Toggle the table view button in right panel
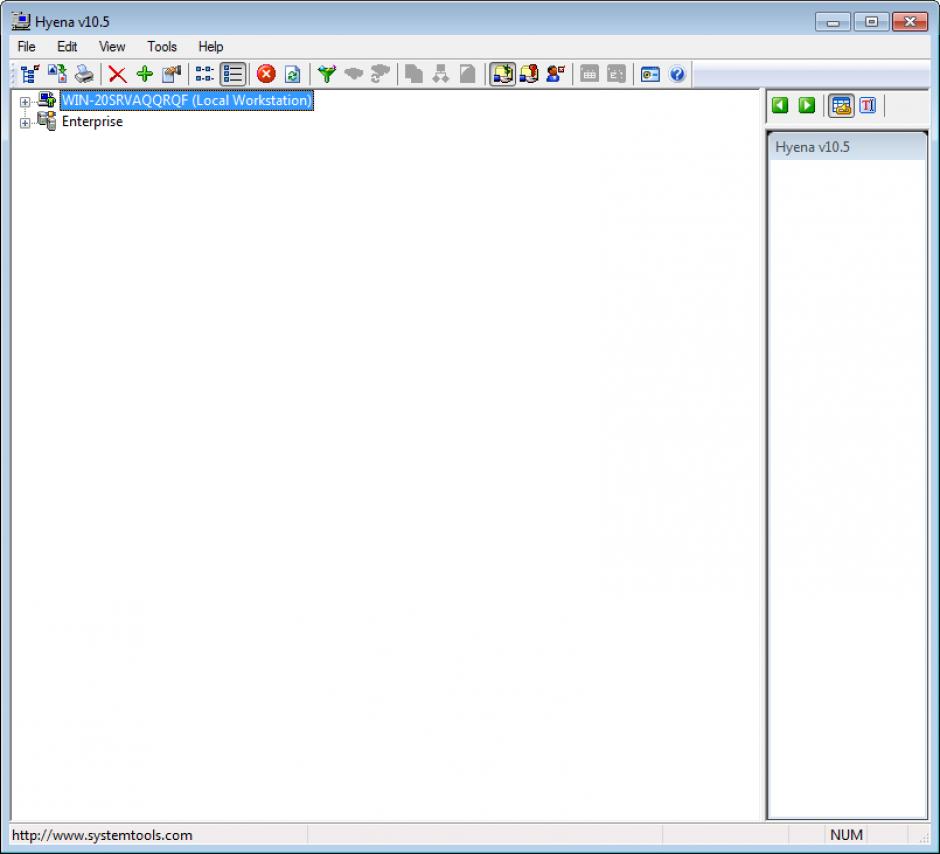The height and width of the screenshot is (854, 940). [x=841, y=105]
